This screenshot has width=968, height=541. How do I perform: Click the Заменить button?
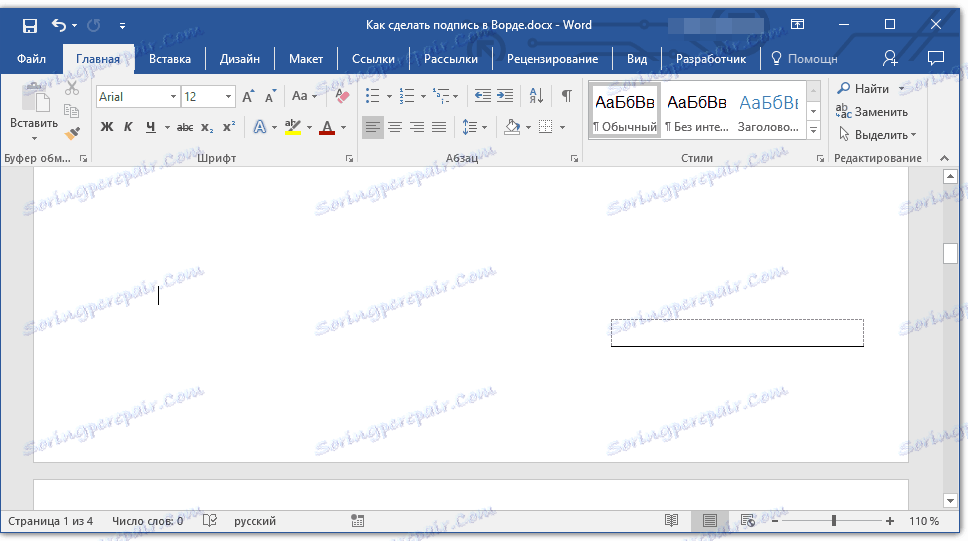872,112
